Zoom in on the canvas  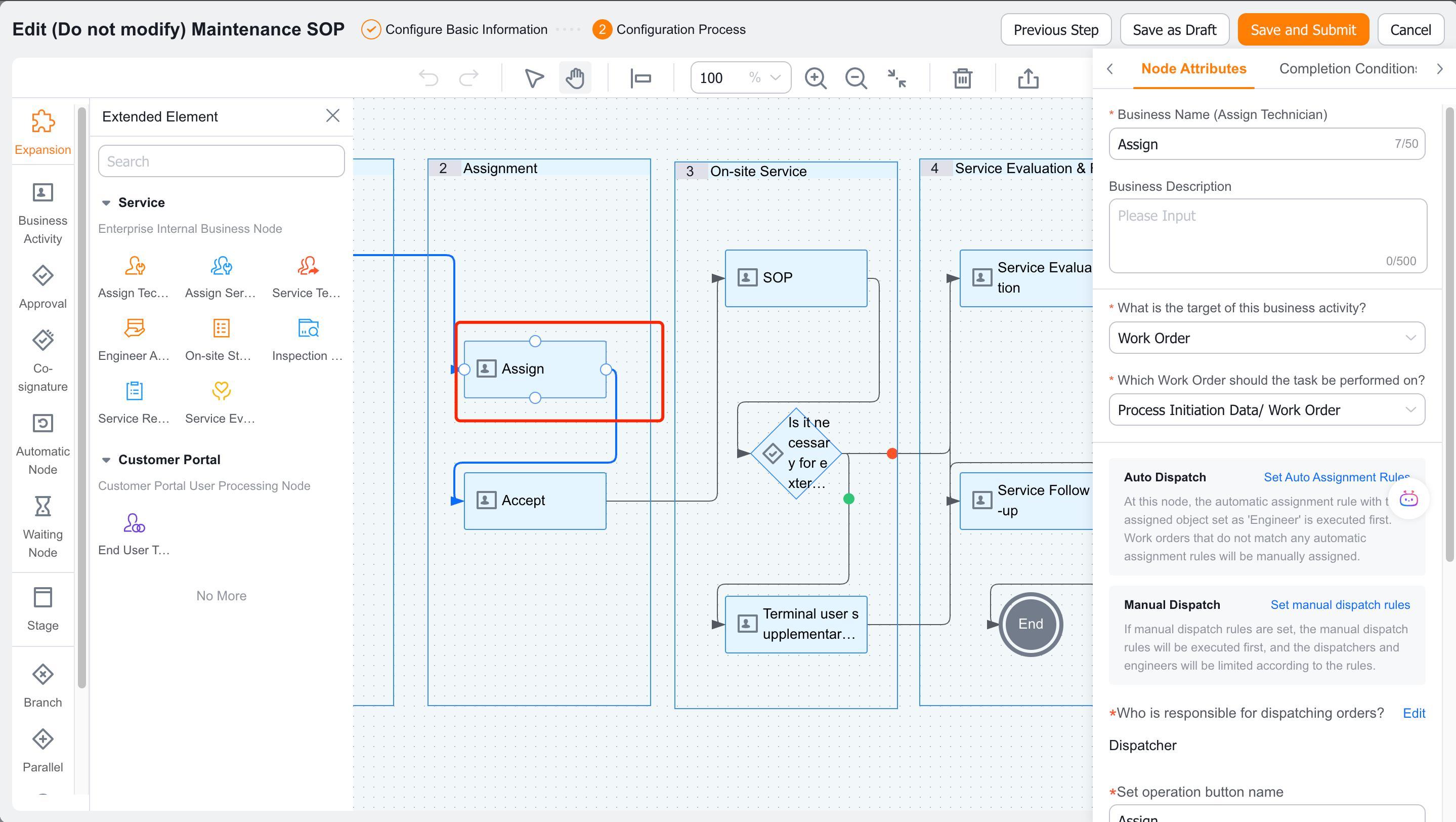pyautogui.click(x=816, y=78)
